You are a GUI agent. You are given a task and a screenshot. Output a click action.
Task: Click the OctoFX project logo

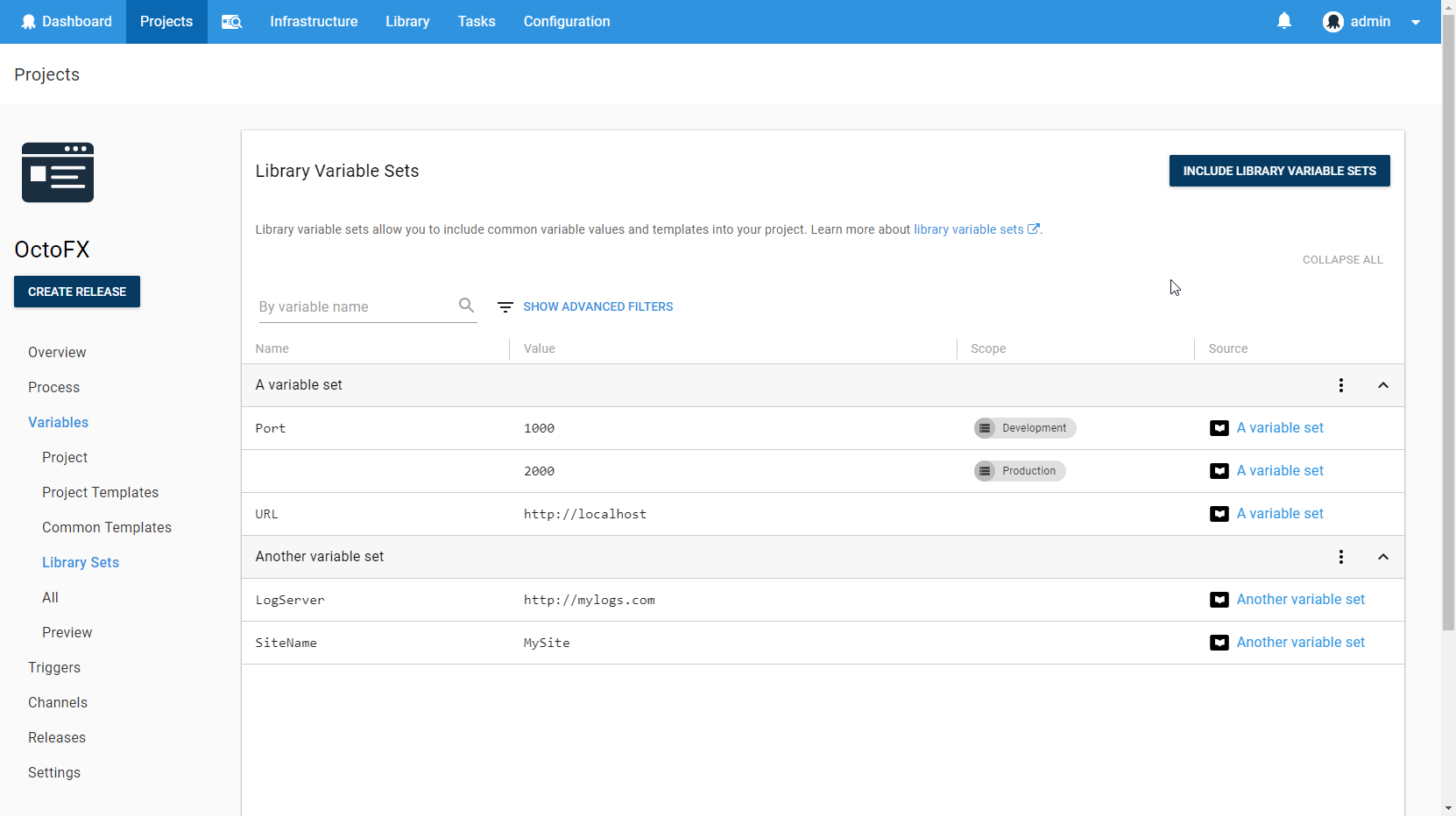(58, 172)
